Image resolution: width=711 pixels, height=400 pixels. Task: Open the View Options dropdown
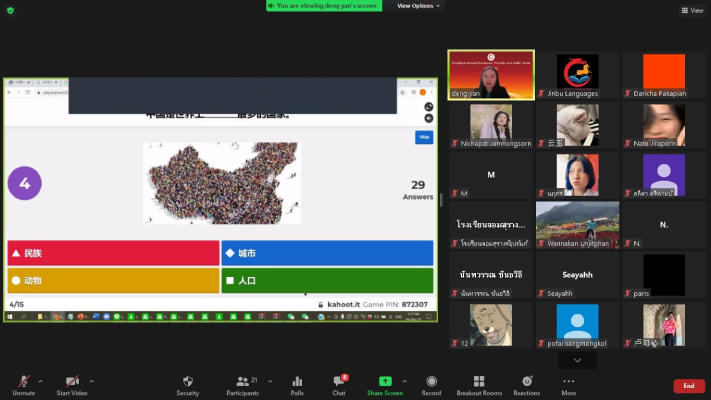click(x=418, y=6)
